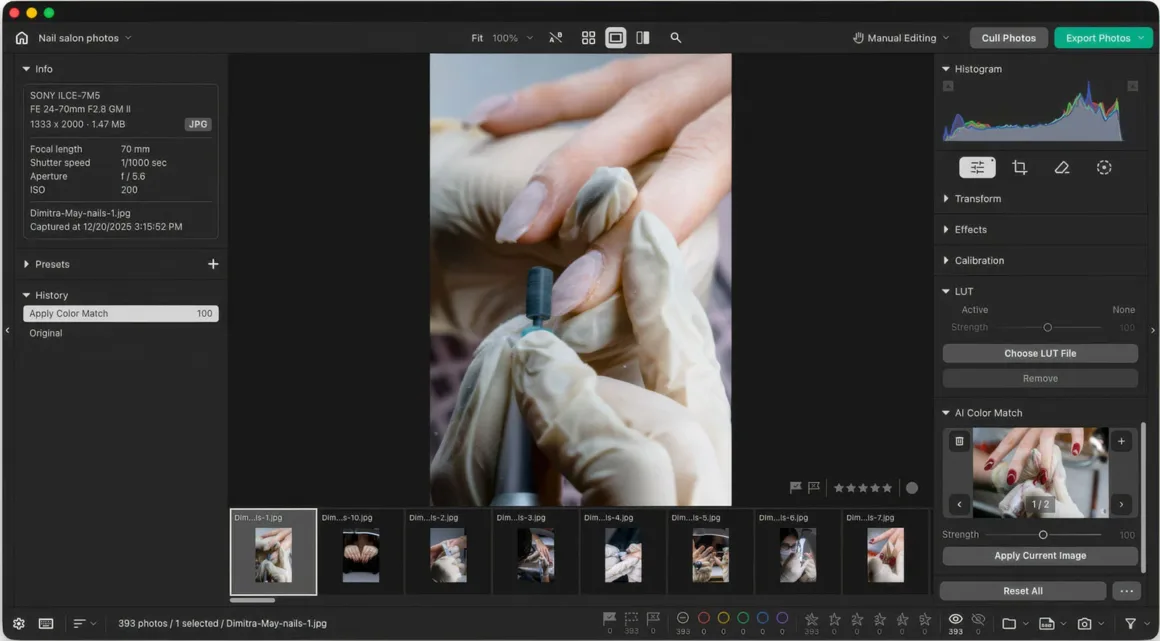Screen dimensions: 1160x641
Task: Expand the Presets panel
Action: (27, 264)
